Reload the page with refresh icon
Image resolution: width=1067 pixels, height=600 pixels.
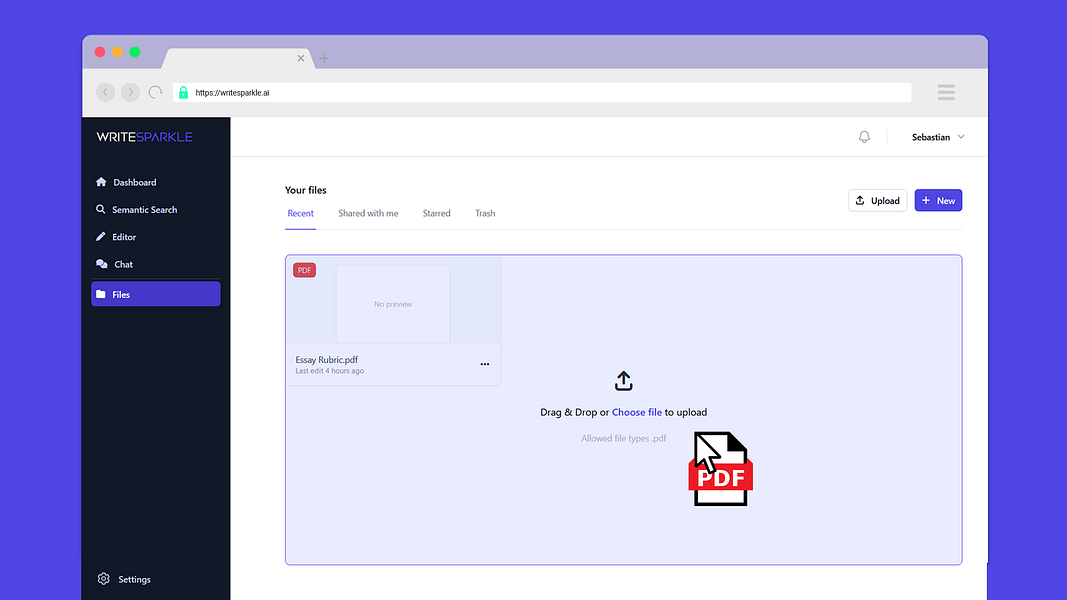[x=156, y=93]
